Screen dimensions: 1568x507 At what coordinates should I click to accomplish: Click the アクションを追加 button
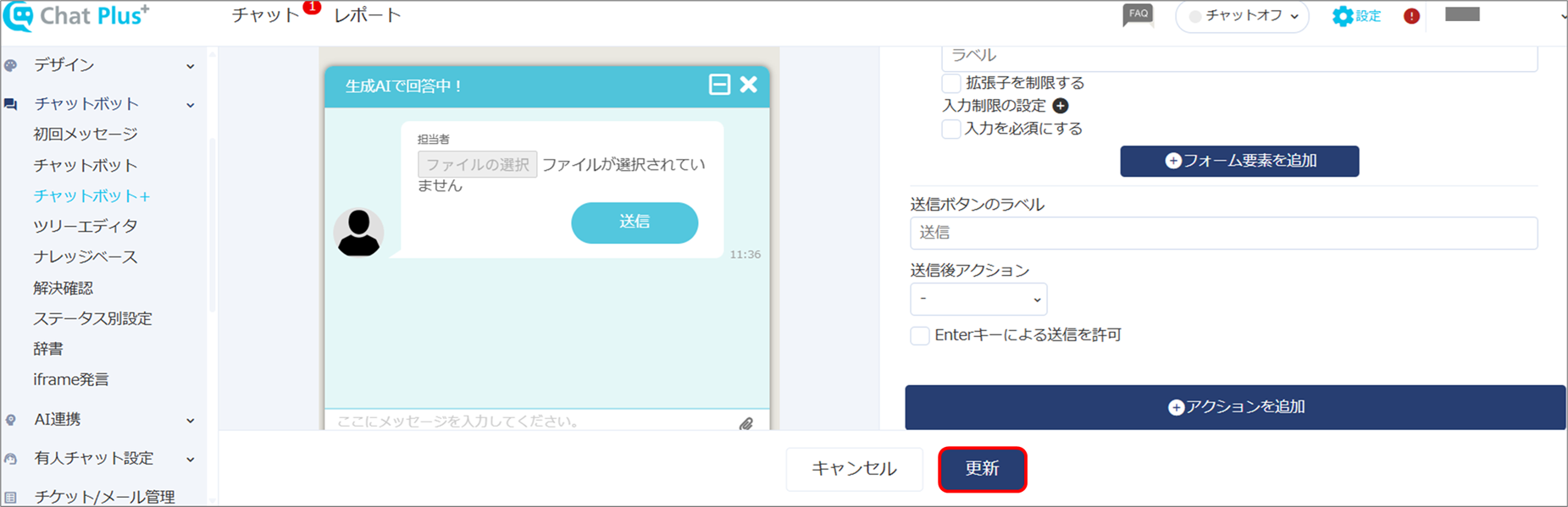coord(1235,407)
